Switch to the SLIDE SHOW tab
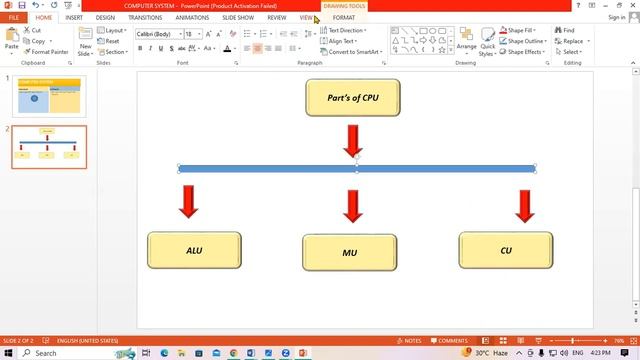This screenshot has height=360, width=640. (238, 18)
